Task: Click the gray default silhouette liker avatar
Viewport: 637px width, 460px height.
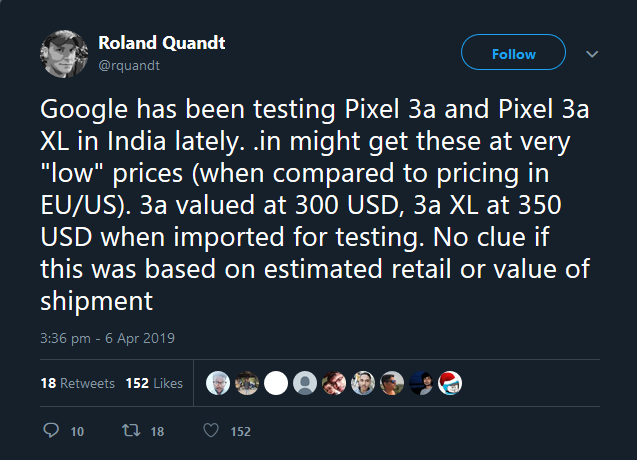Action: click(305, 383)
